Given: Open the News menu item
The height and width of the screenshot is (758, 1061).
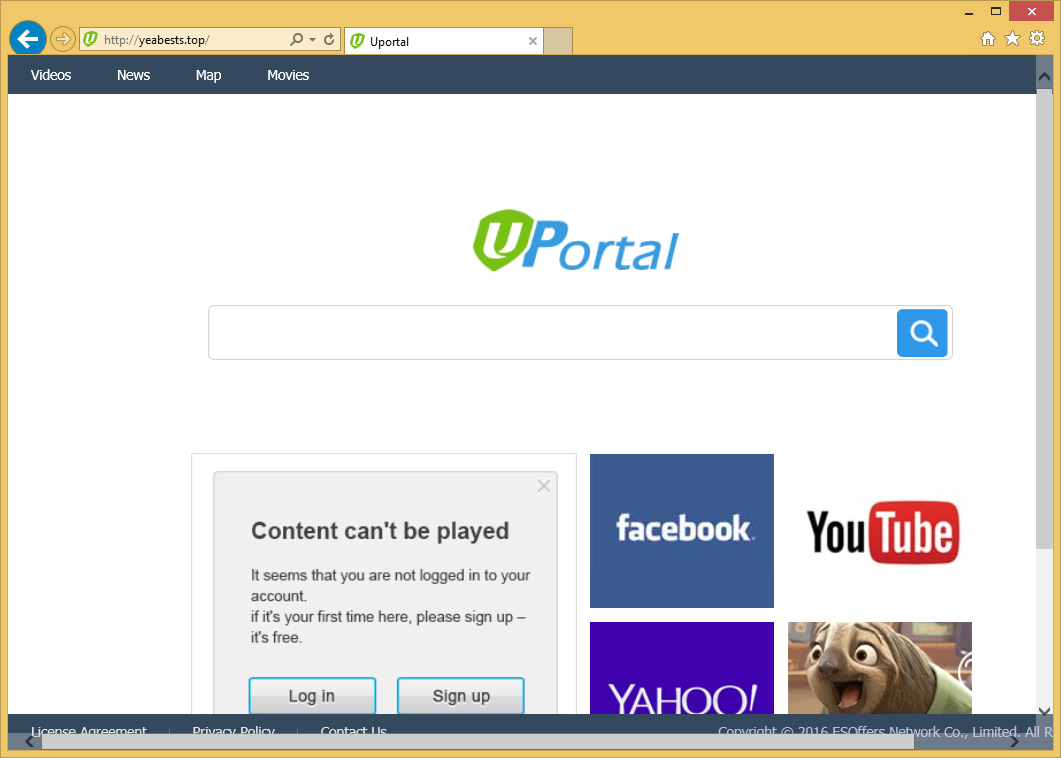Looking at the screenshot, I should coord(133,75).
